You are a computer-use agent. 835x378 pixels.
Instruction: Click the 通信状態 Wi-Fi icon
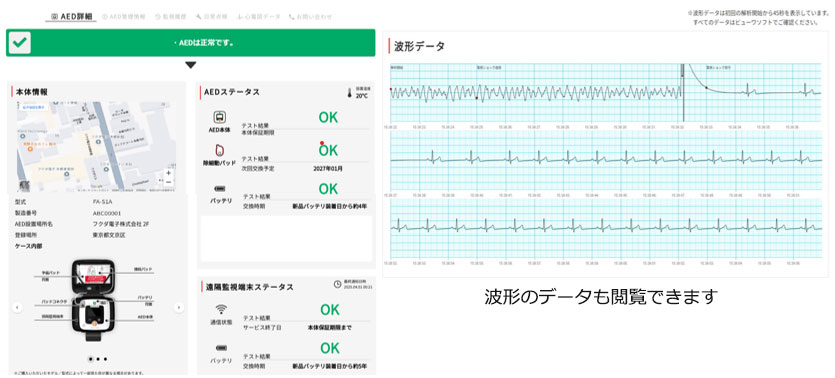221,309
